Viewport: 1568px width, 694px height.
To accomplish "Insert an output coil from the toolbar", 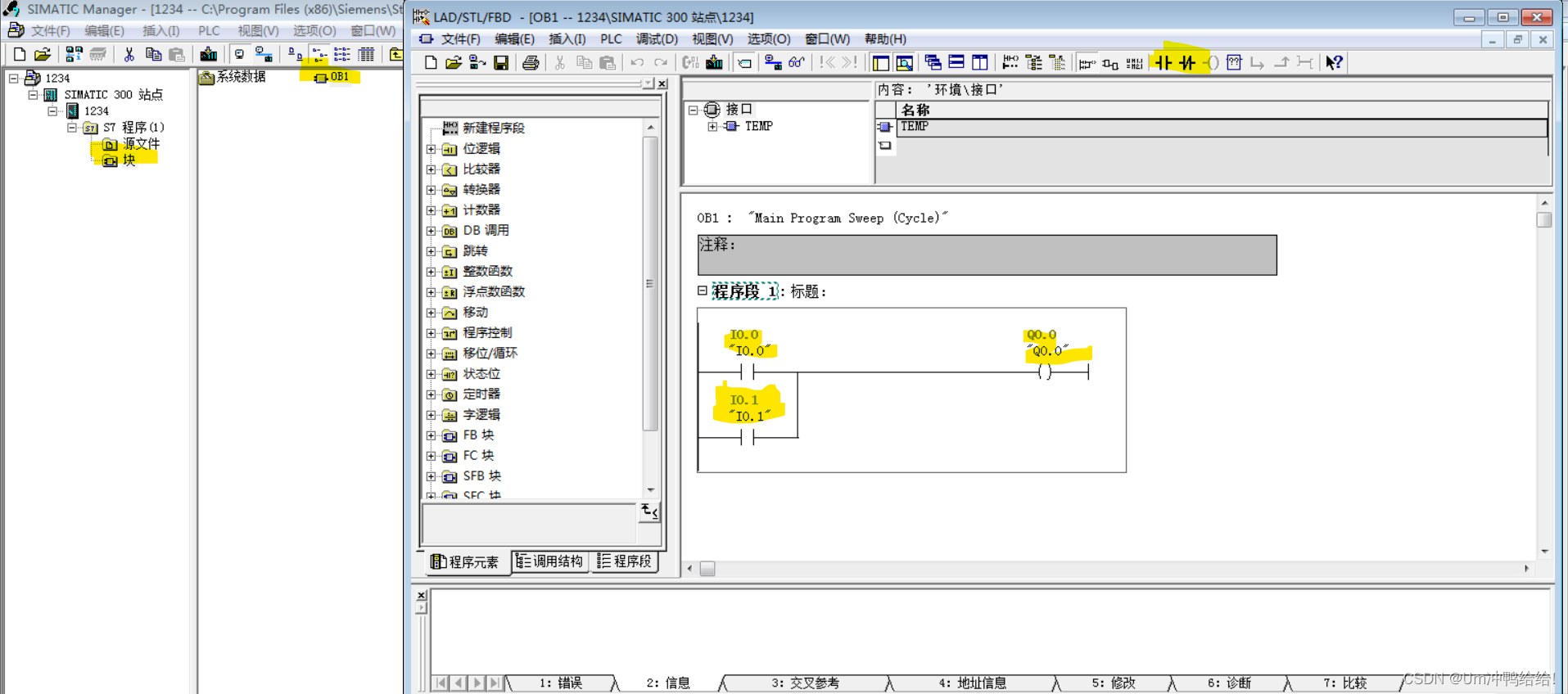I will [1211, 63].
